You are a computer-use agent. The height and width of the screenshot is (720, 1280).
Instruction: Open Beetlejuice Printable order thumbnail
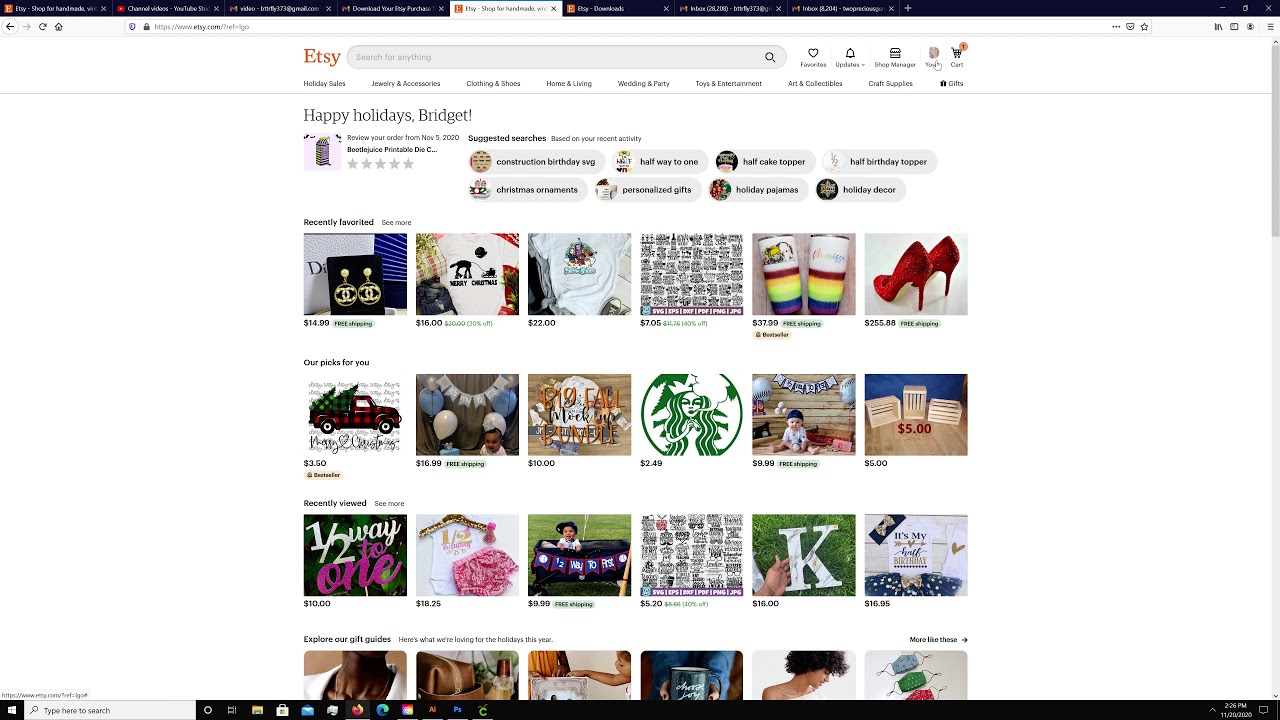click(x=322, y=152)
